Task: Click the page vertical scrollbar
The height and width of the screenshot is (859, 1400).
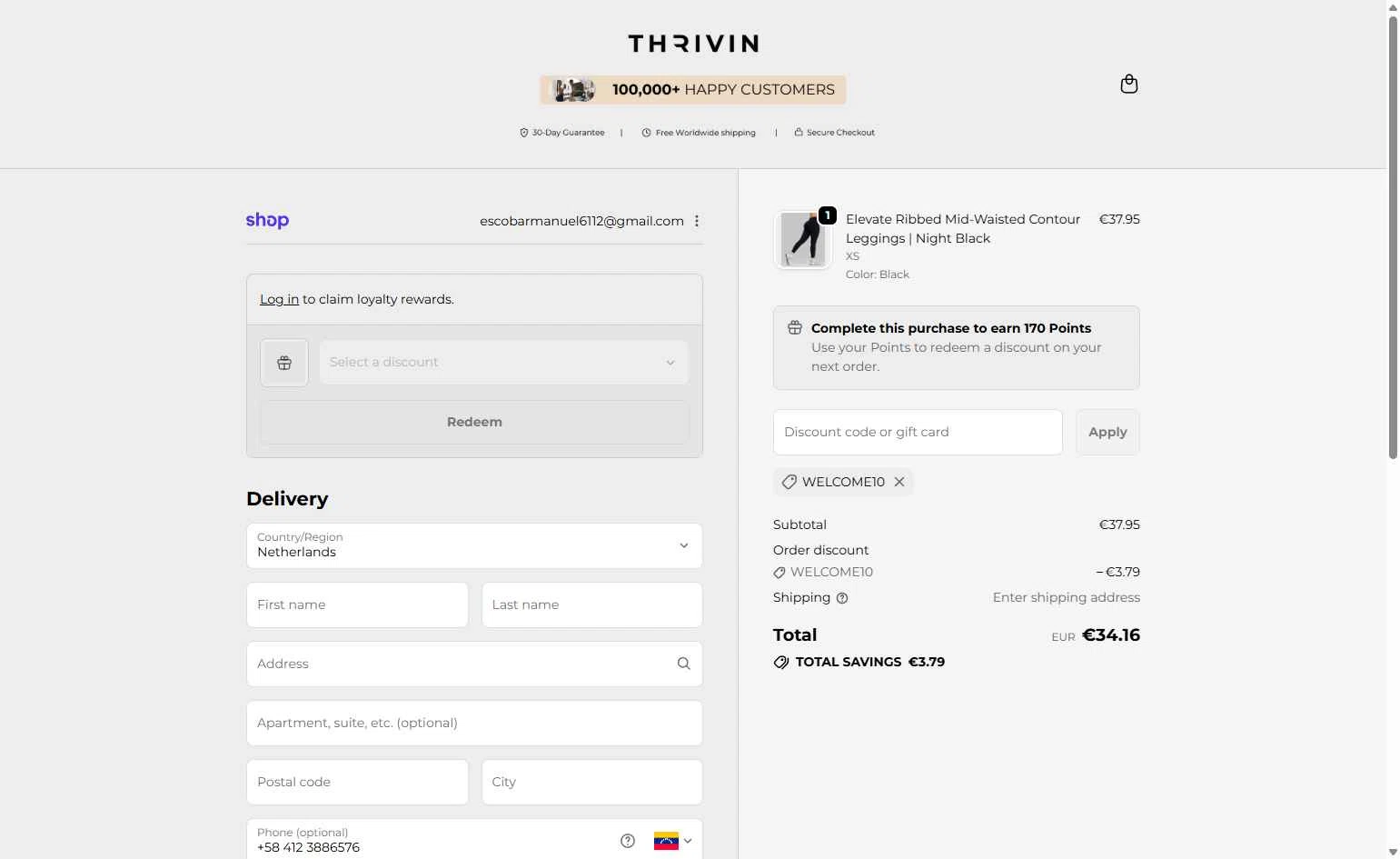Action: pyautogui.click(x=1393, y=236)
